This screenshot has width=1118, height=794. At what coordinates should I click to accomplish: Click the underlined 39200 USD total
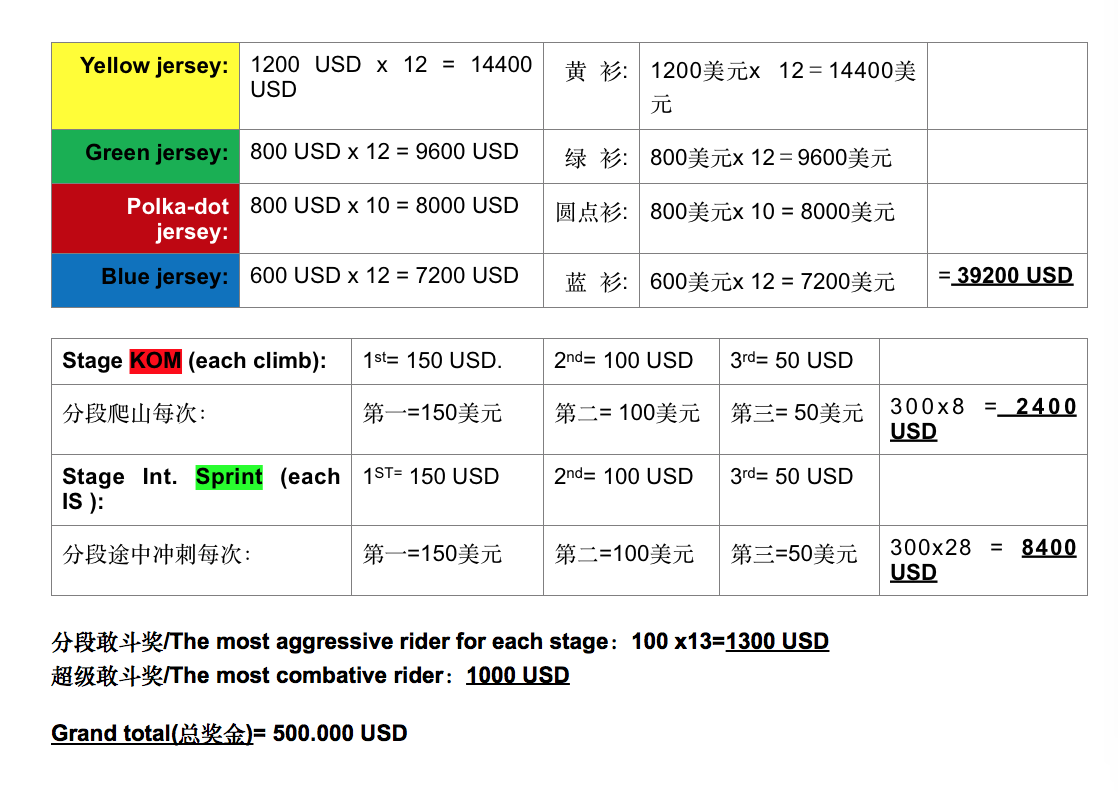point(1012,276)
